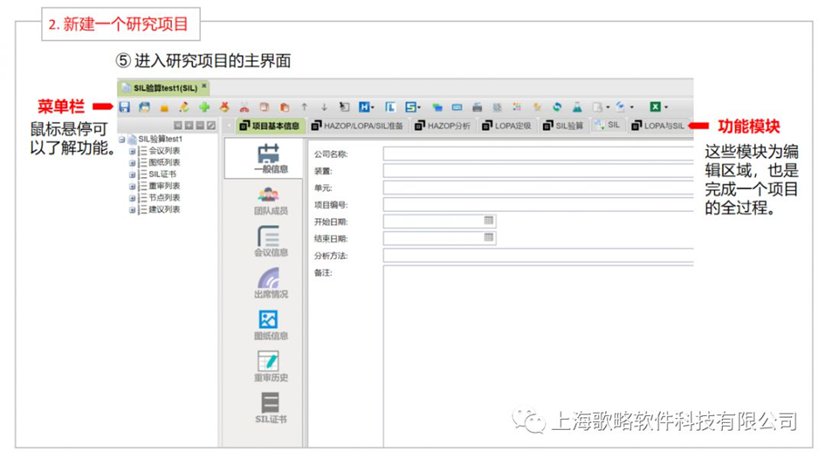Image resolution: width=825 pixels, height=458 pixels.
Task: Click the green refresh arrows icon
Action: (x=557, y=107)
